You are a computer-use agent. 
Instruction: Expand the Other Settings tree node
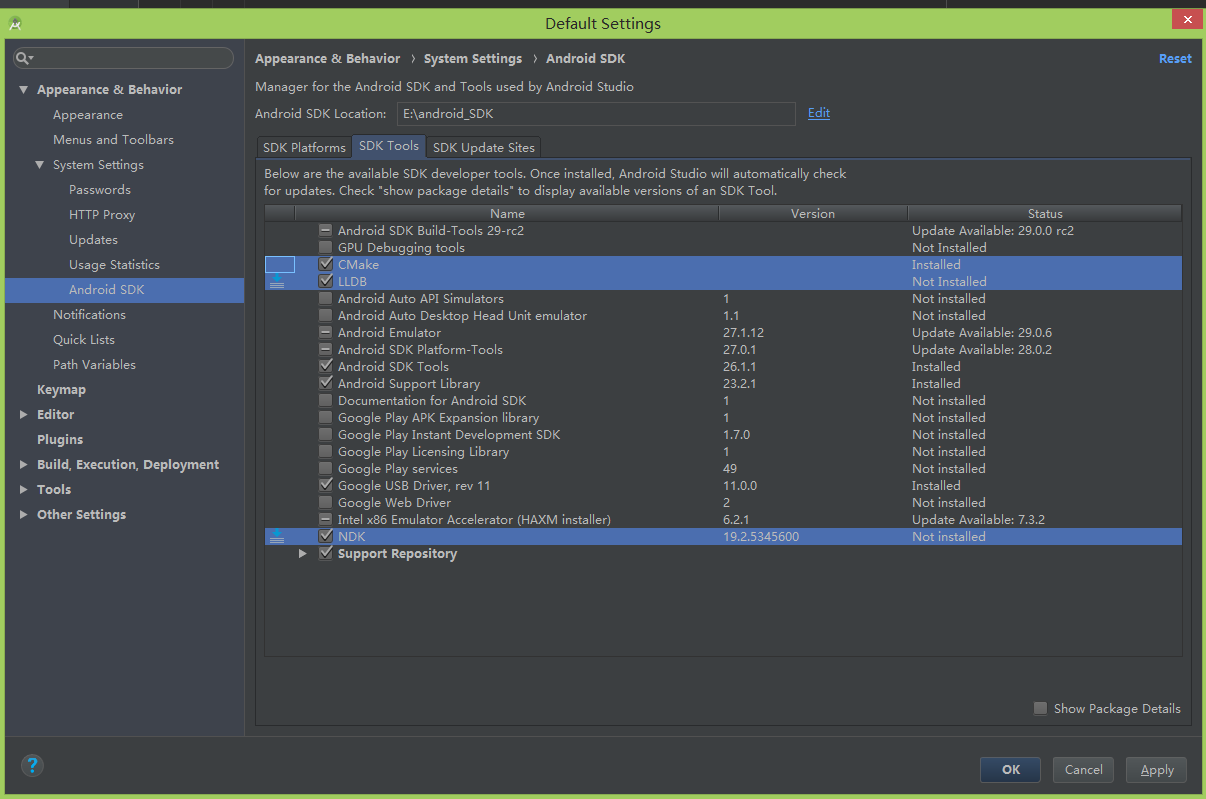pos(24,515)
